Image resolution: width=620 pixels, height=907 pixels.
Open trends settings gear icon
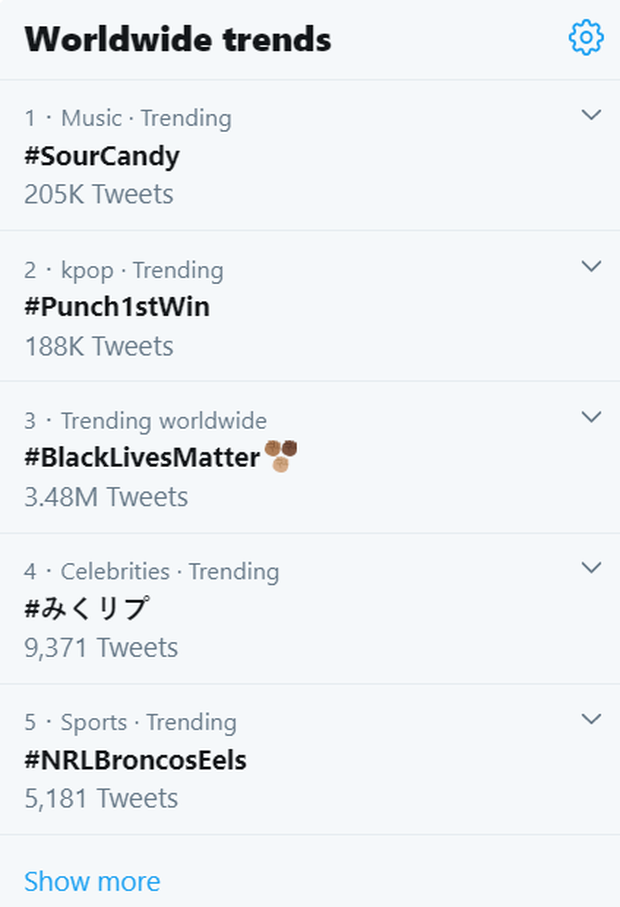click(x=585, y=38)
